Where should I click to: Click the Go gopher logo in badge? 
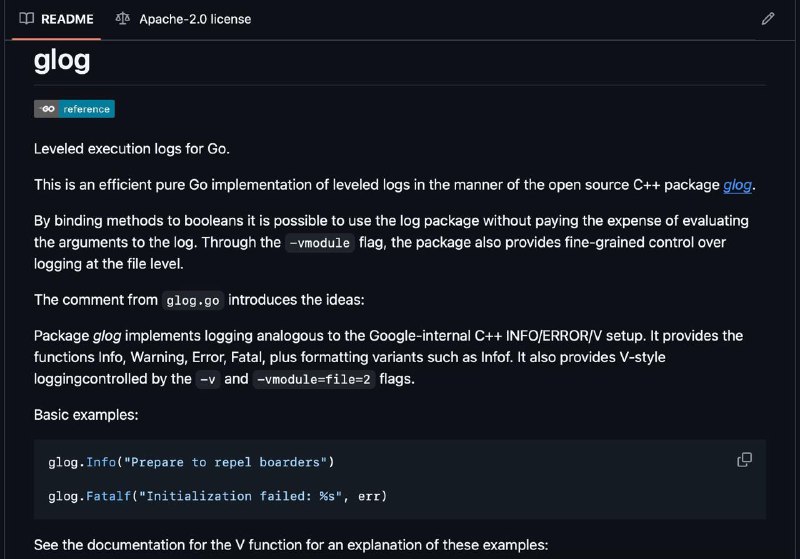(x=47, y=109)
